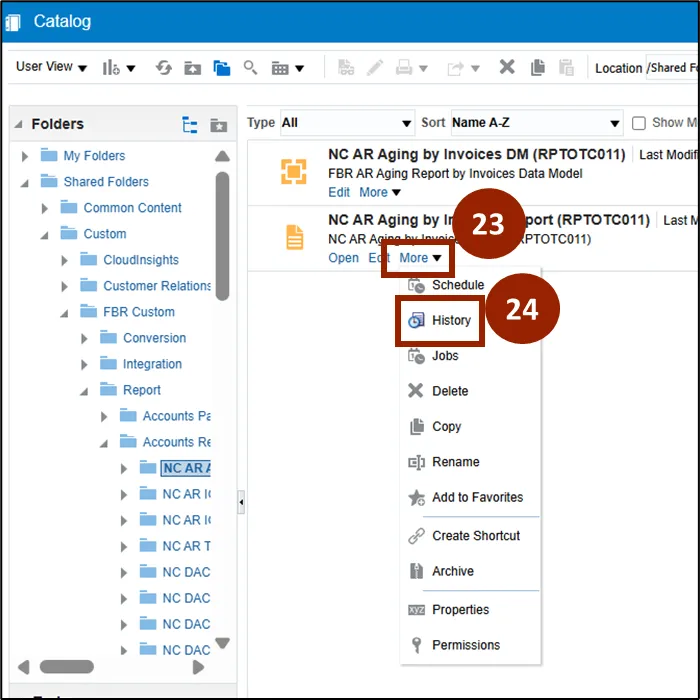Open the Sort Name A-Z dropdown

(x=537, y=123)
